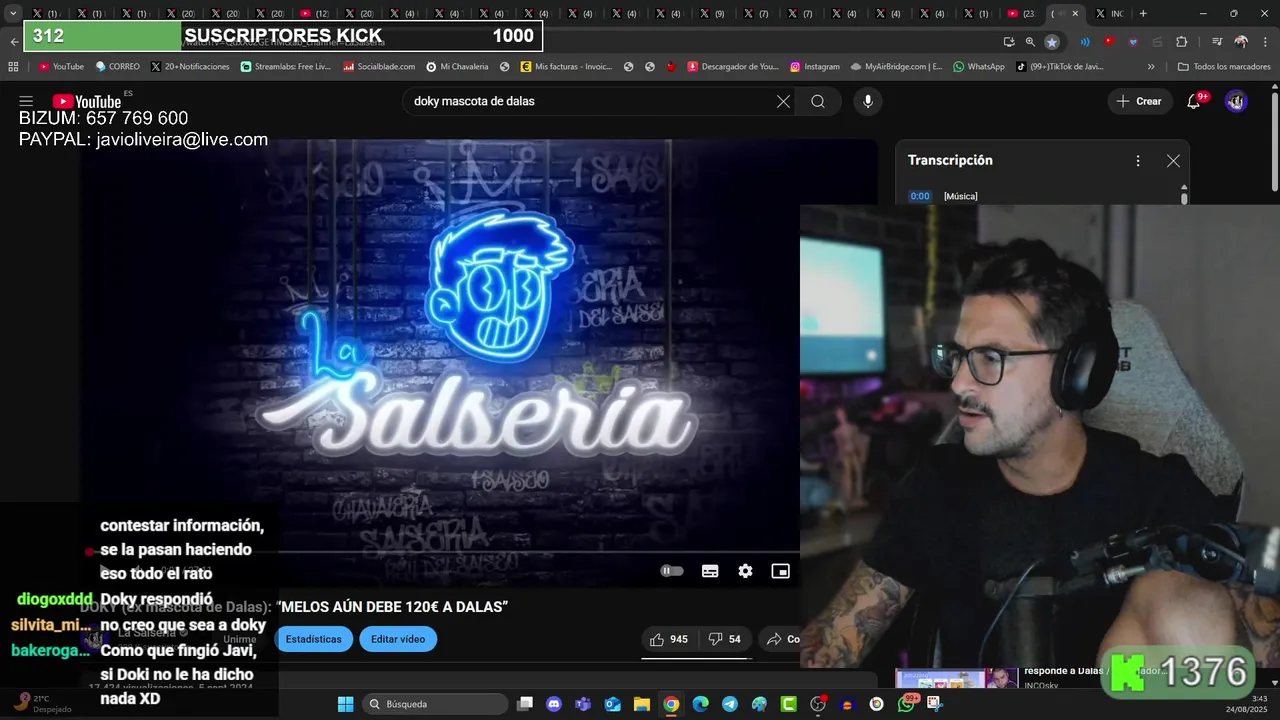
Task: Like the video with 945 likes
Action: 669,639
